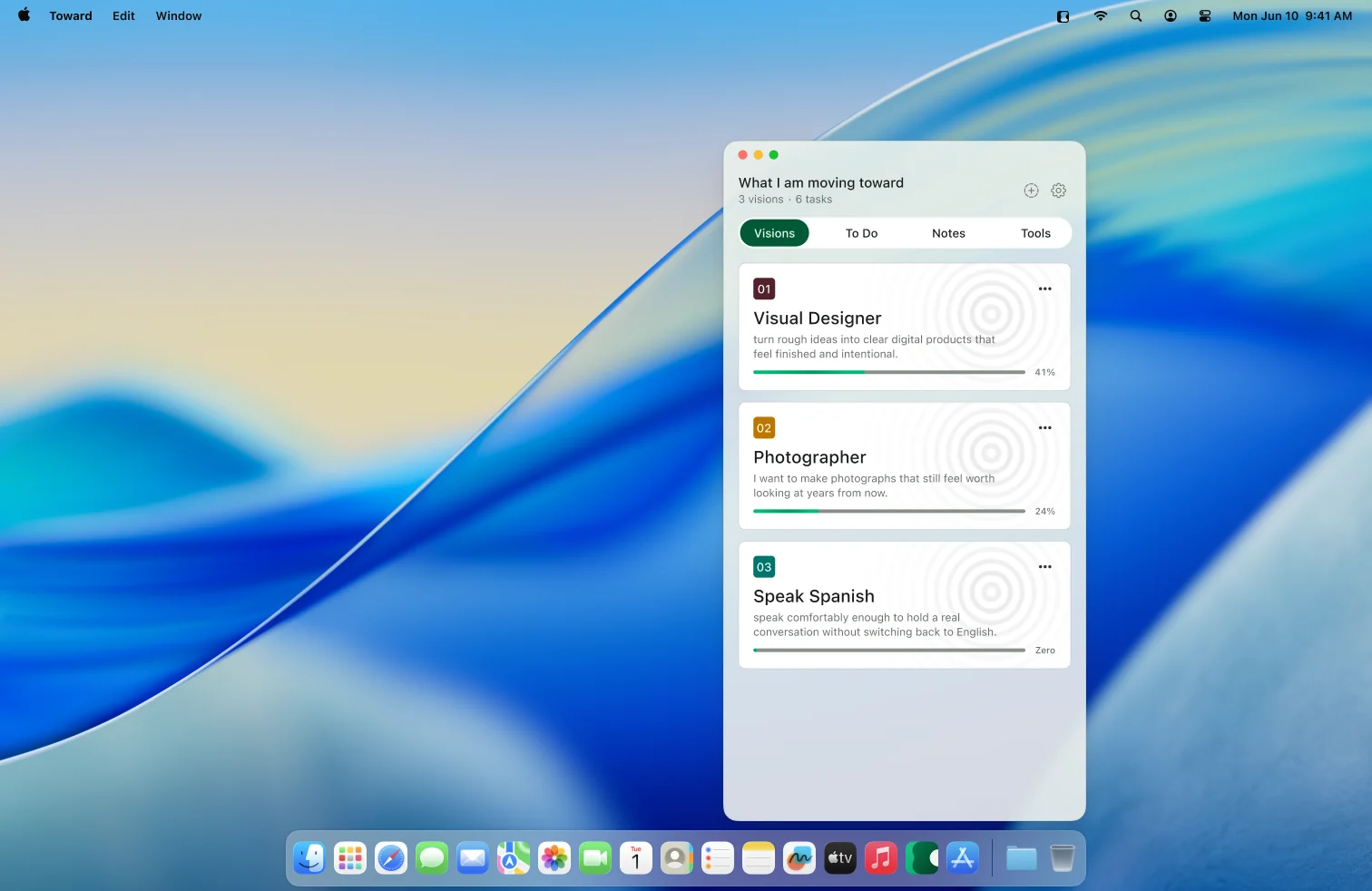The height and width of the screenshot is (891, 1372).
Task: Launch Freeform from the Dock
Action: (x=799, y=857)
